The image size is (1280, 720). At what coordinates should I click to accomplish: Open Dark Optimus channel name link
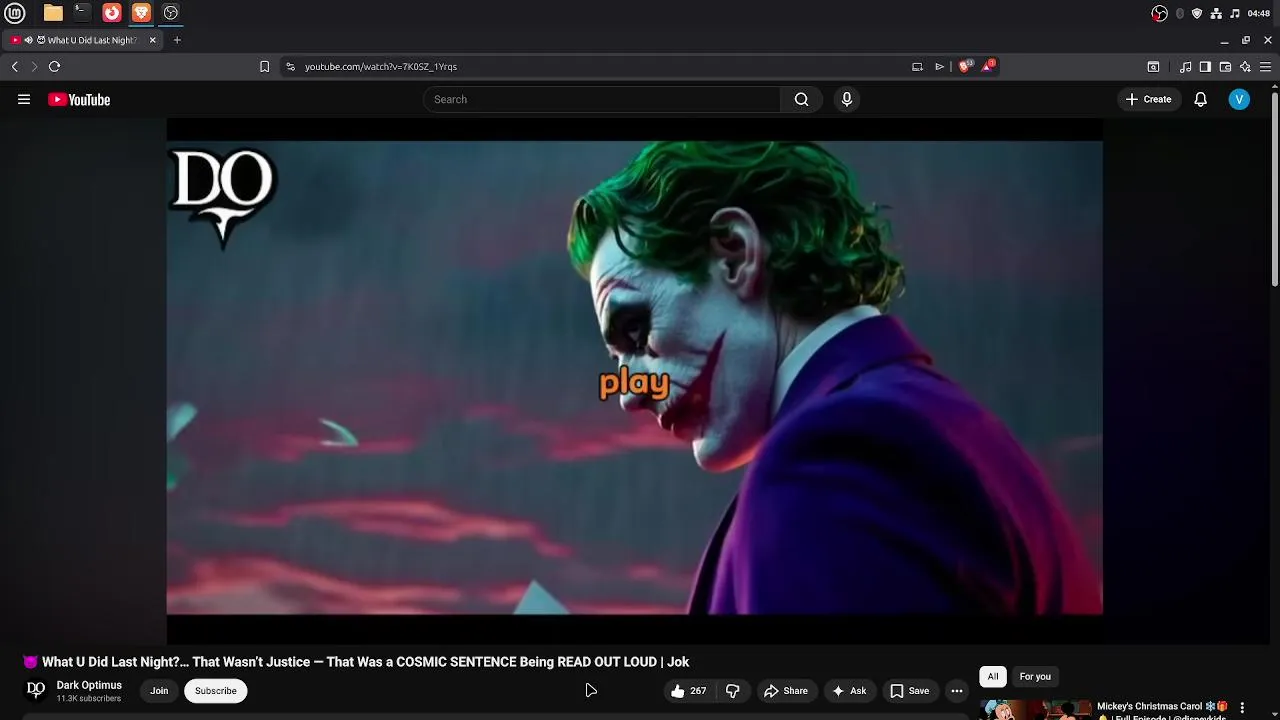(x=89, y=685)
